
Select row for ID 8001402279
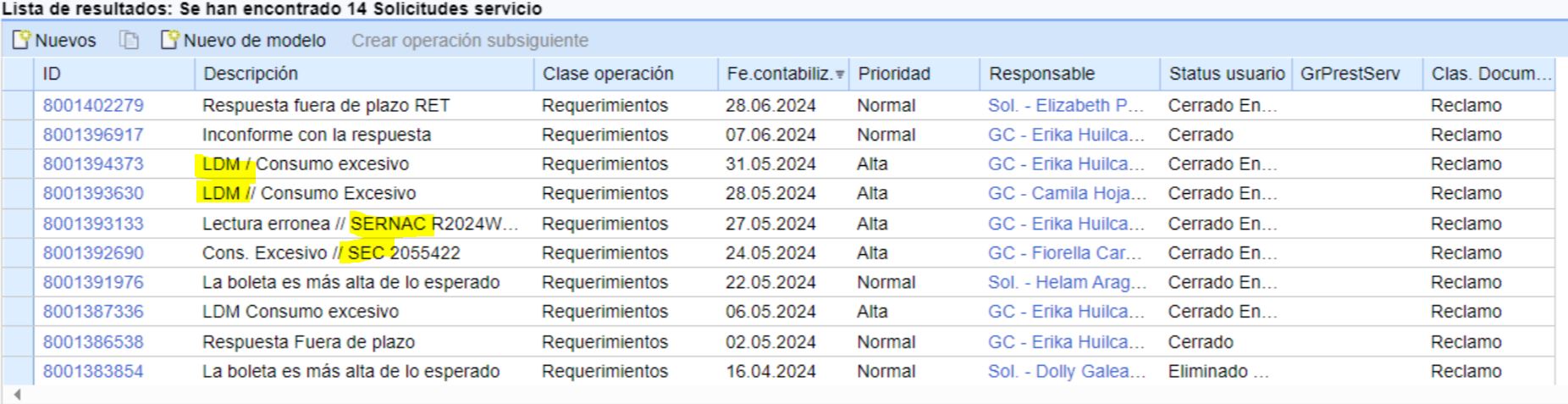17,106
